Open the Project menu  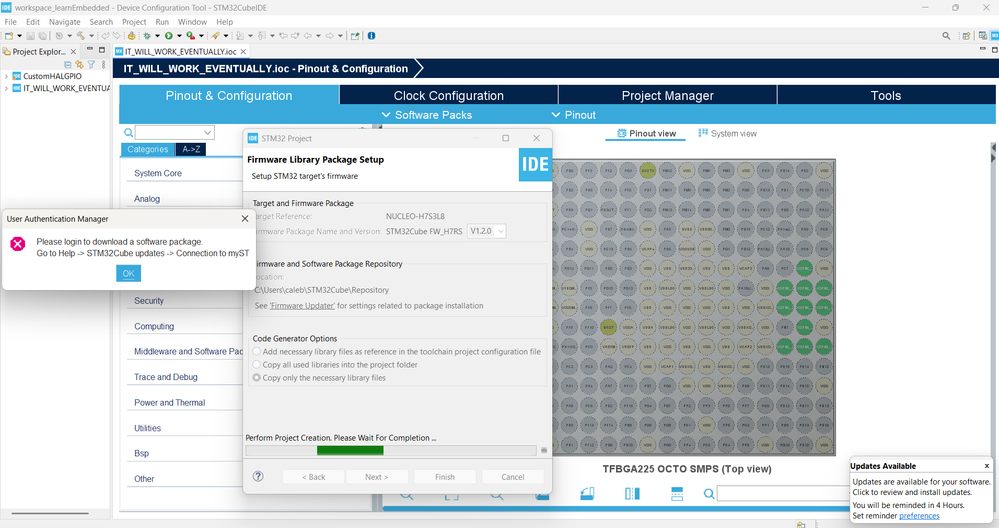coord(134,22)
